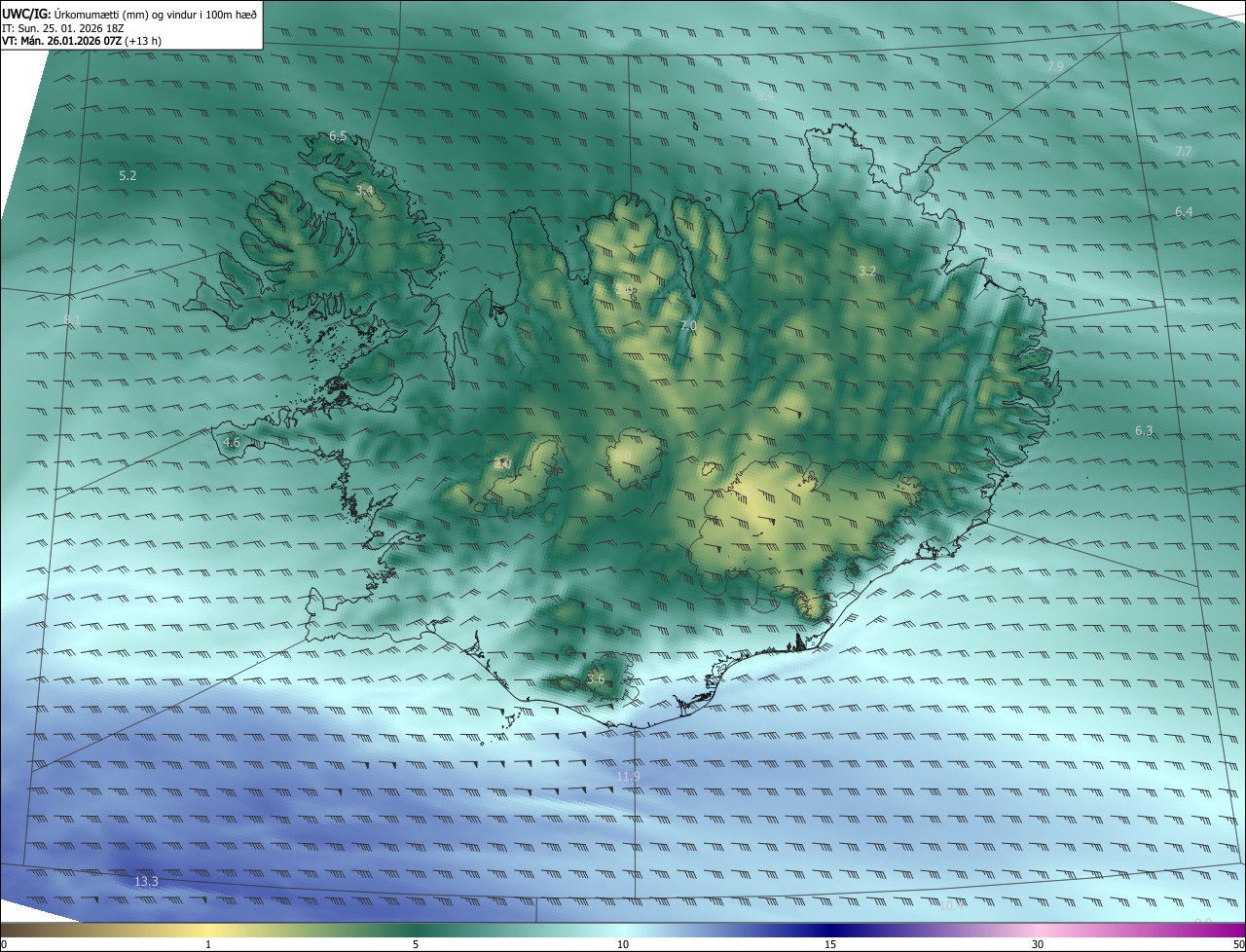The image size is (1246, 952).
Task: Click the 3.2 value label on the map
Action: point(867,270)
